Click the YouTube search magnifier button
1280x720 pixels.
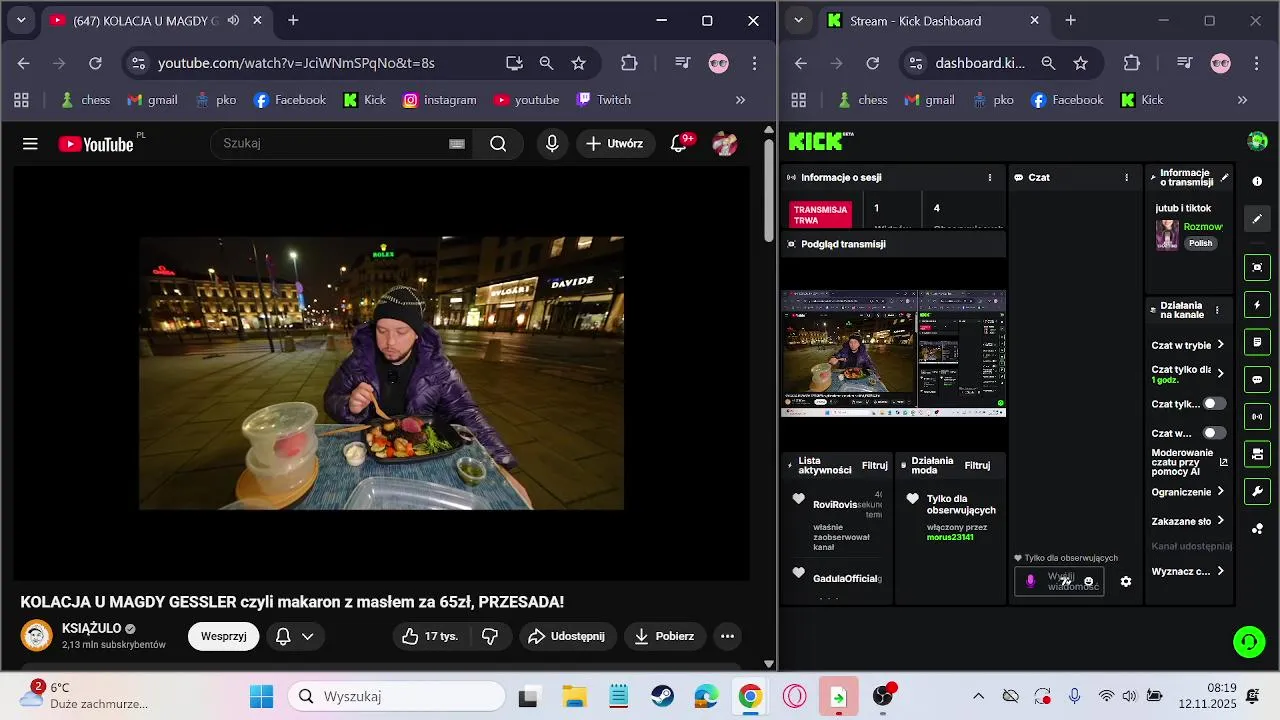498,144
